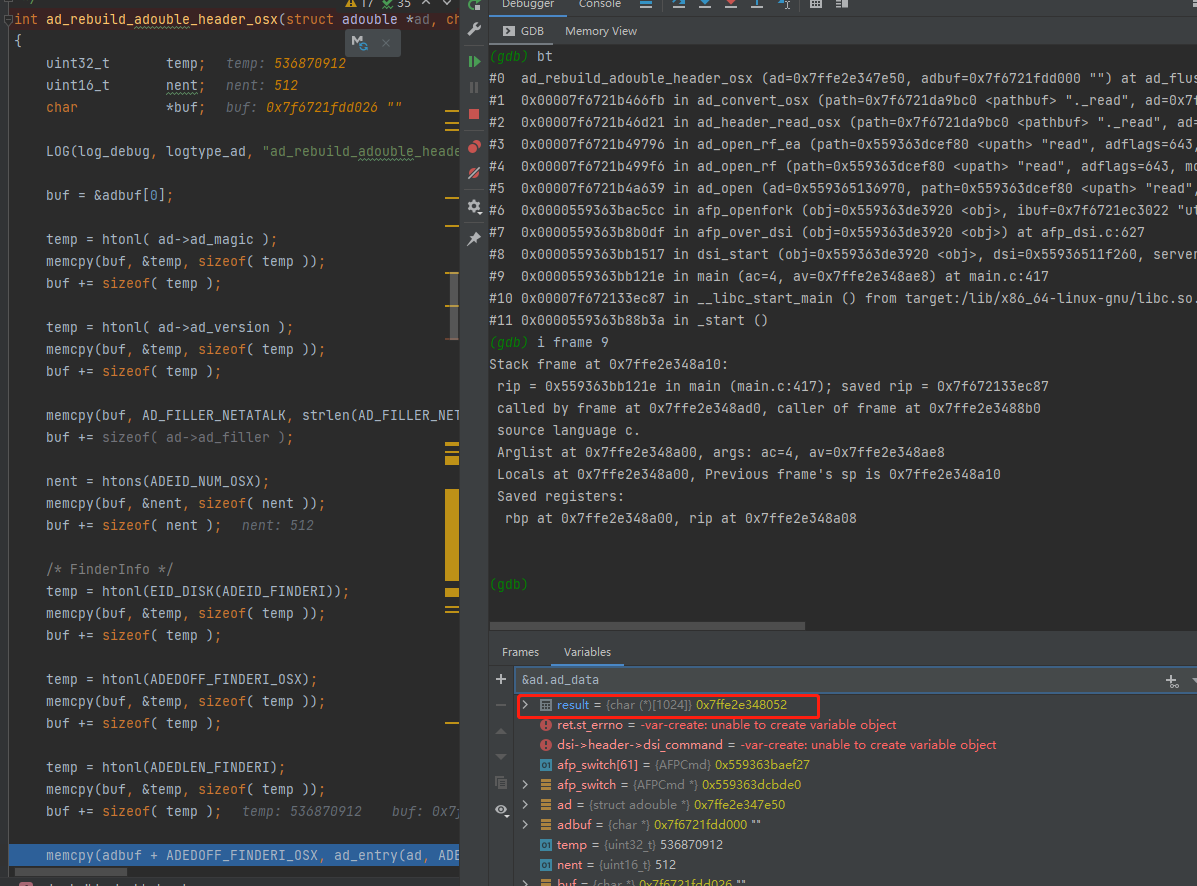Select the temp uint32_t variable row
This screenshot has height=886, width=1197.
point(857,845)
